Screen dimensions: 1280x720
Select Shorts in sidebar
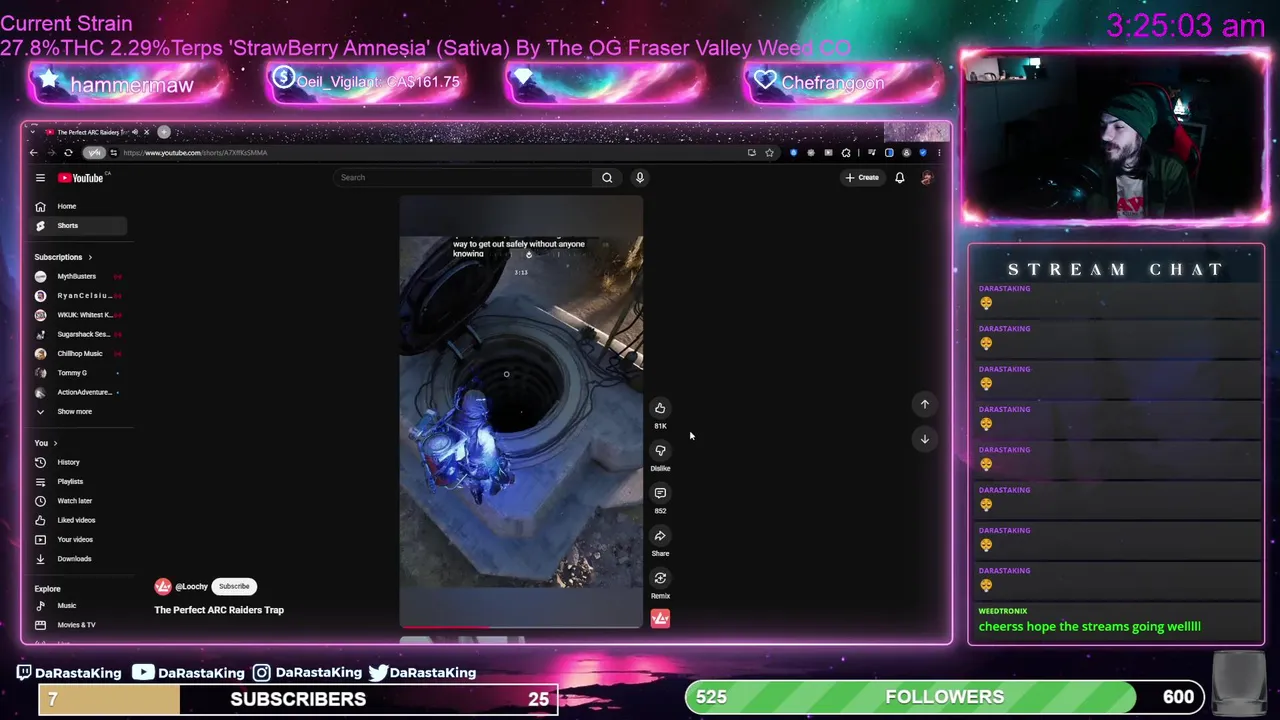[78, 226]
